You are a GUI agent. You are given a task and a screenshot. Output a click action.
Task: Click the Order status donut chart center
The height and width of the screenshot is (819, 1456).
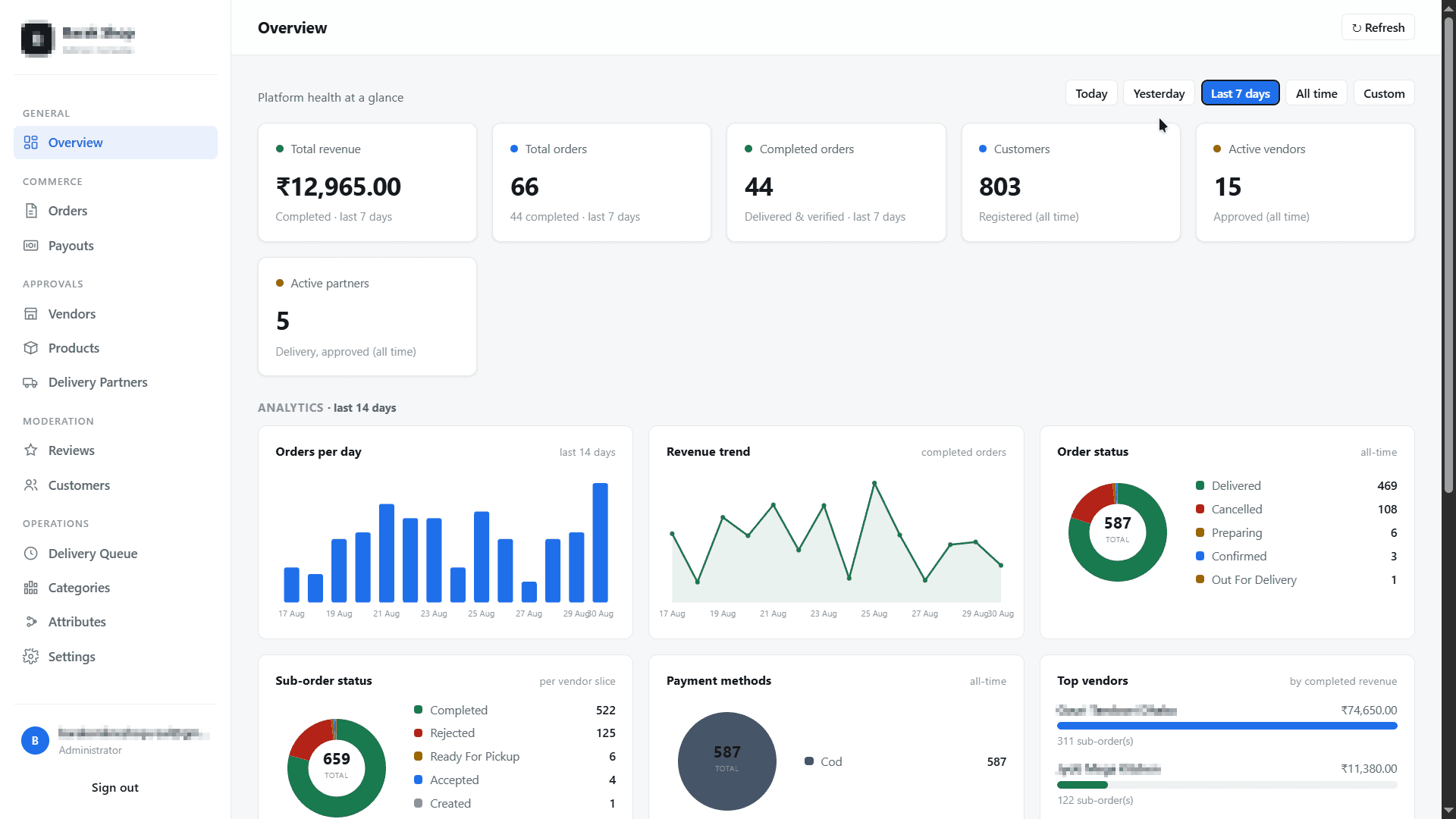pos(1118,532)
